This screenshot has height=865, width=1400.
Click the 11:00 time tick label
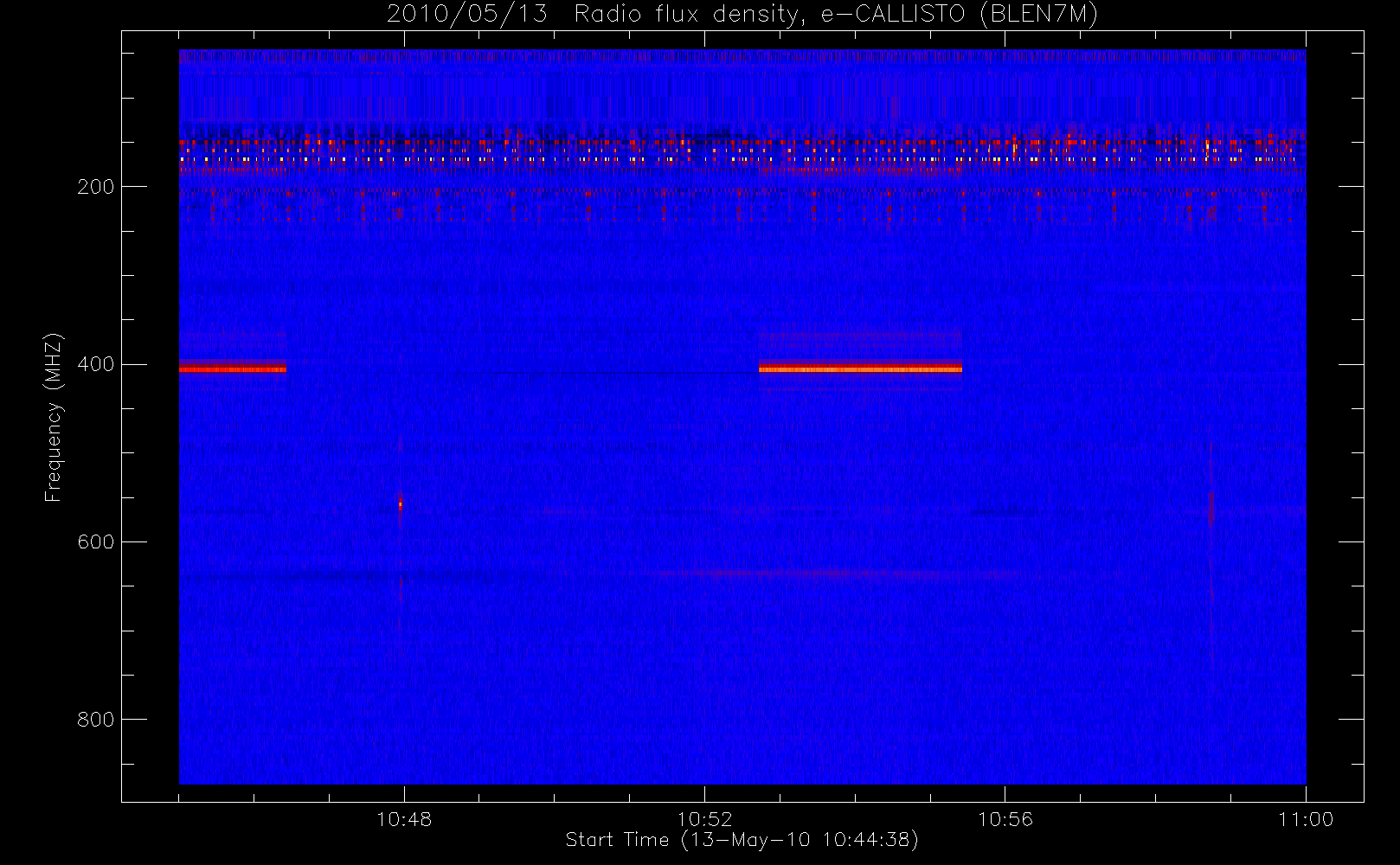1306,819
